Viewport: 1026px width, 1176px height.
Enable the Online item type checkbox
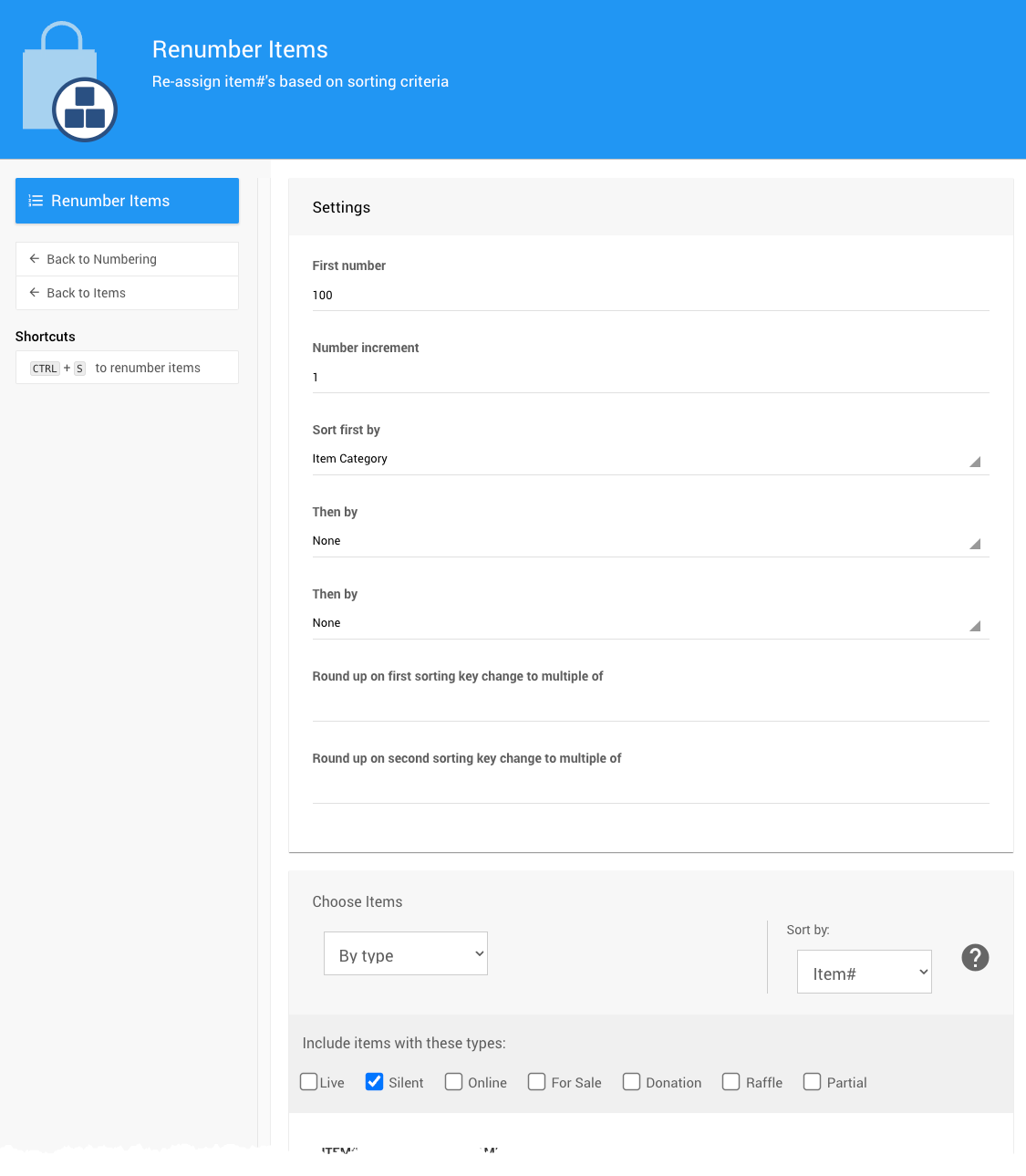[x=453, y=1082]
